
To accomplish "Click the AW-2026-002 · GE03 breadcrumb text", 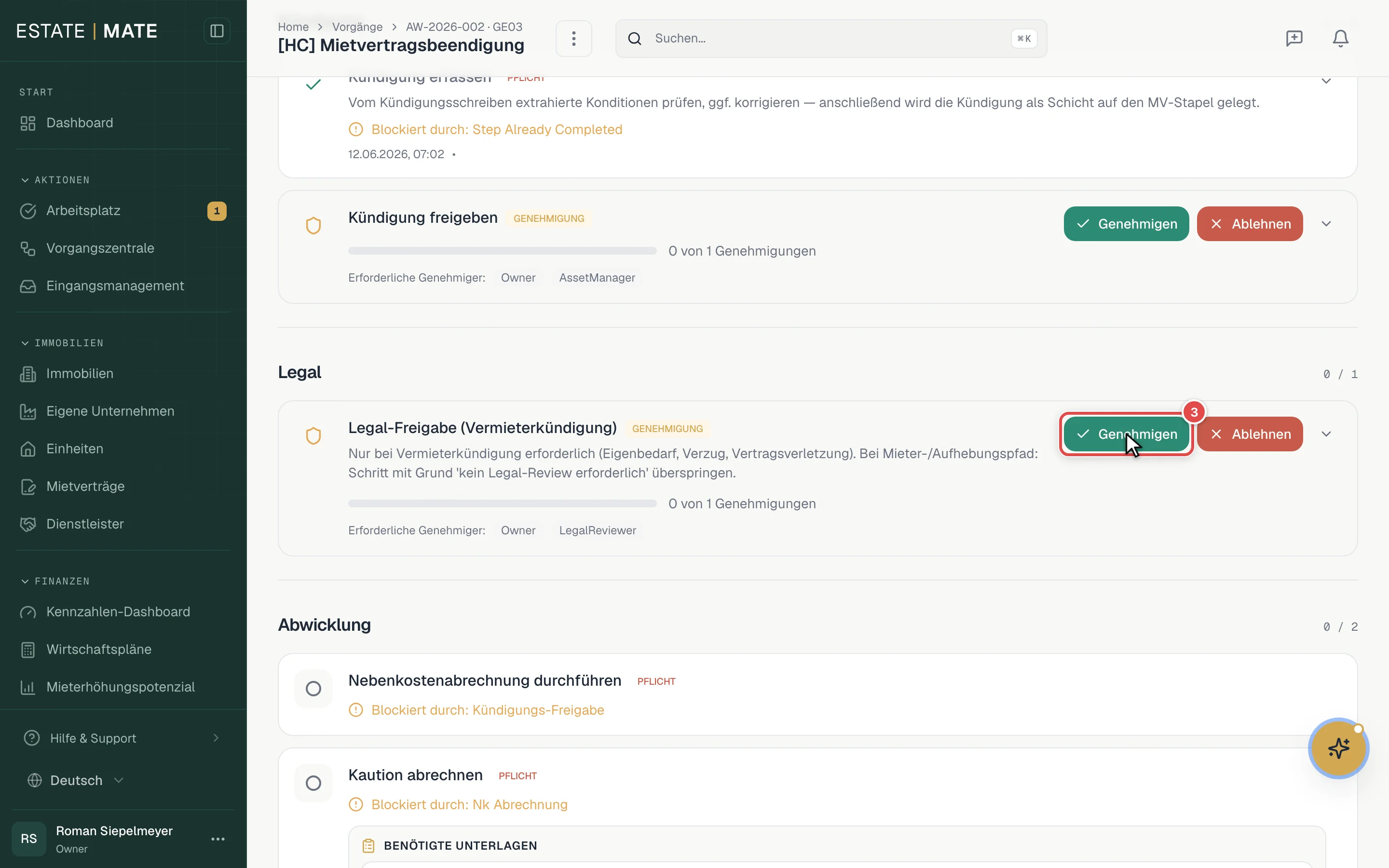I will [x=464, y=27].
